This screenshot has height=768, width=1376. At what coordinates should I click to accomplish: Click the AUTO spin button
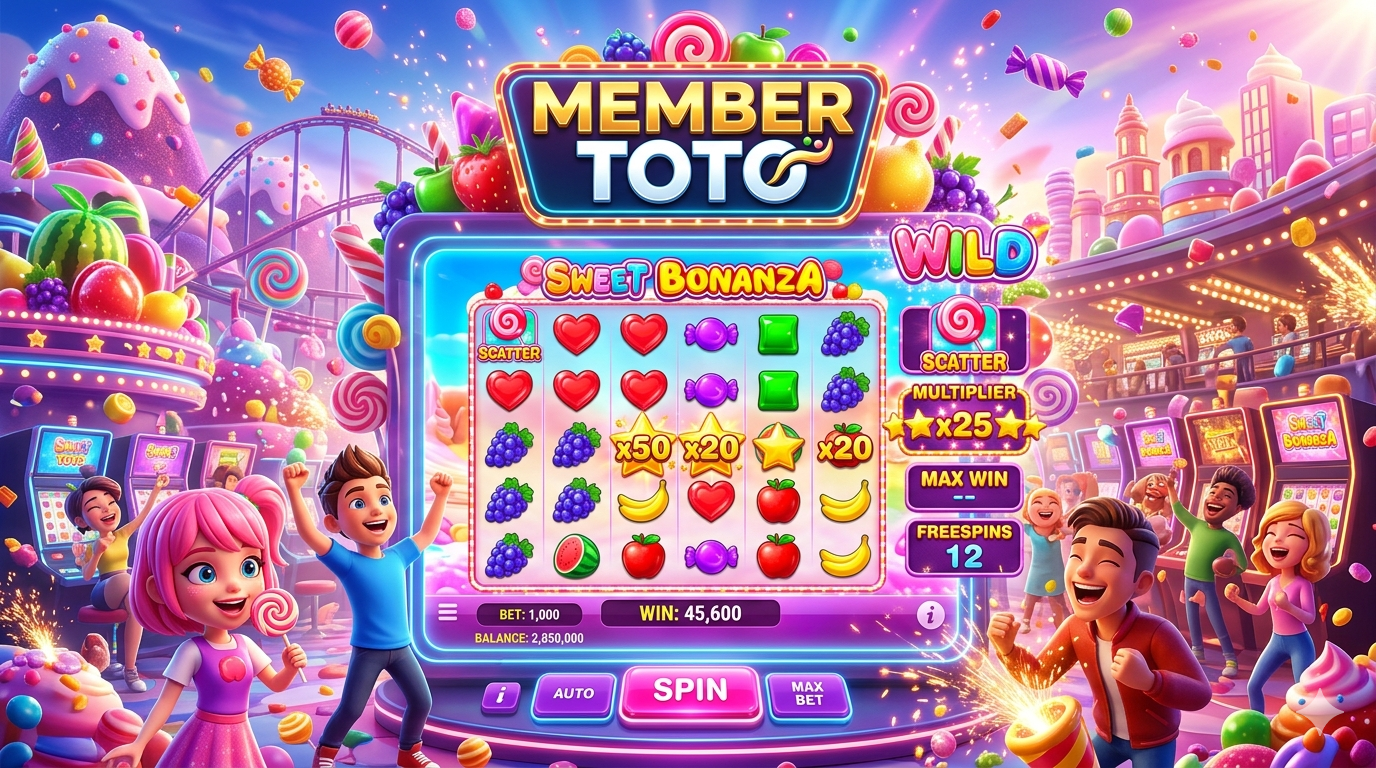click(573, 694)
